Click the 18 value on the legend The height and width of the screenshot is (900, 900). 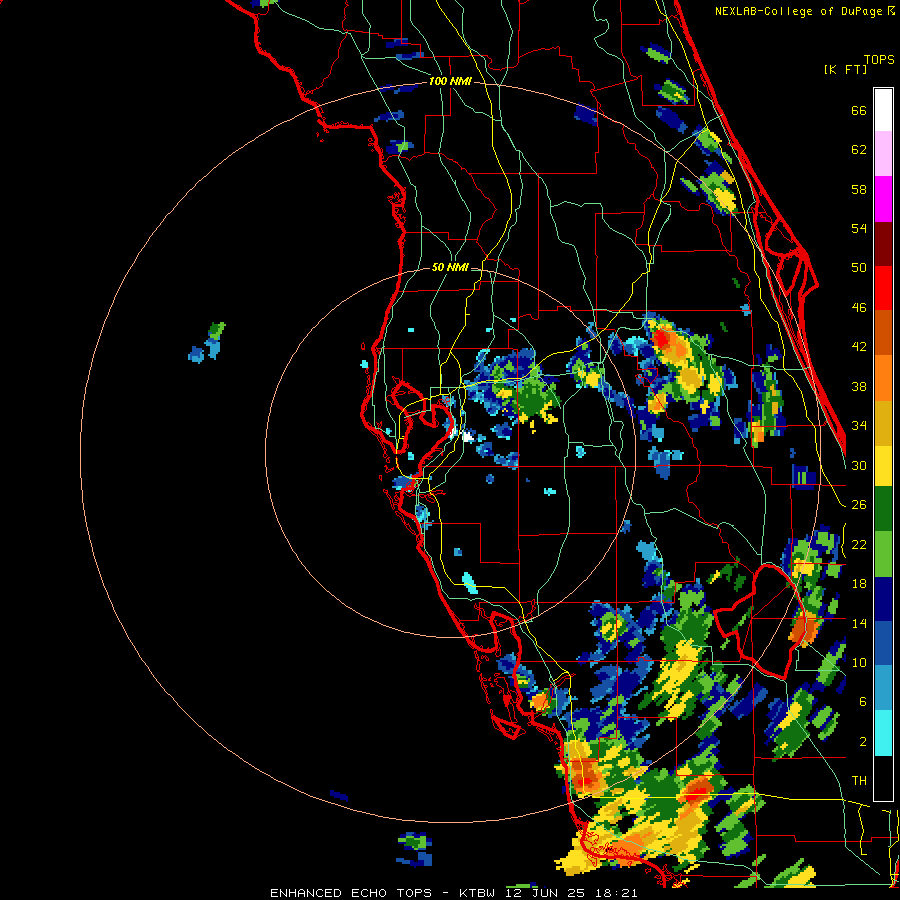859,584
